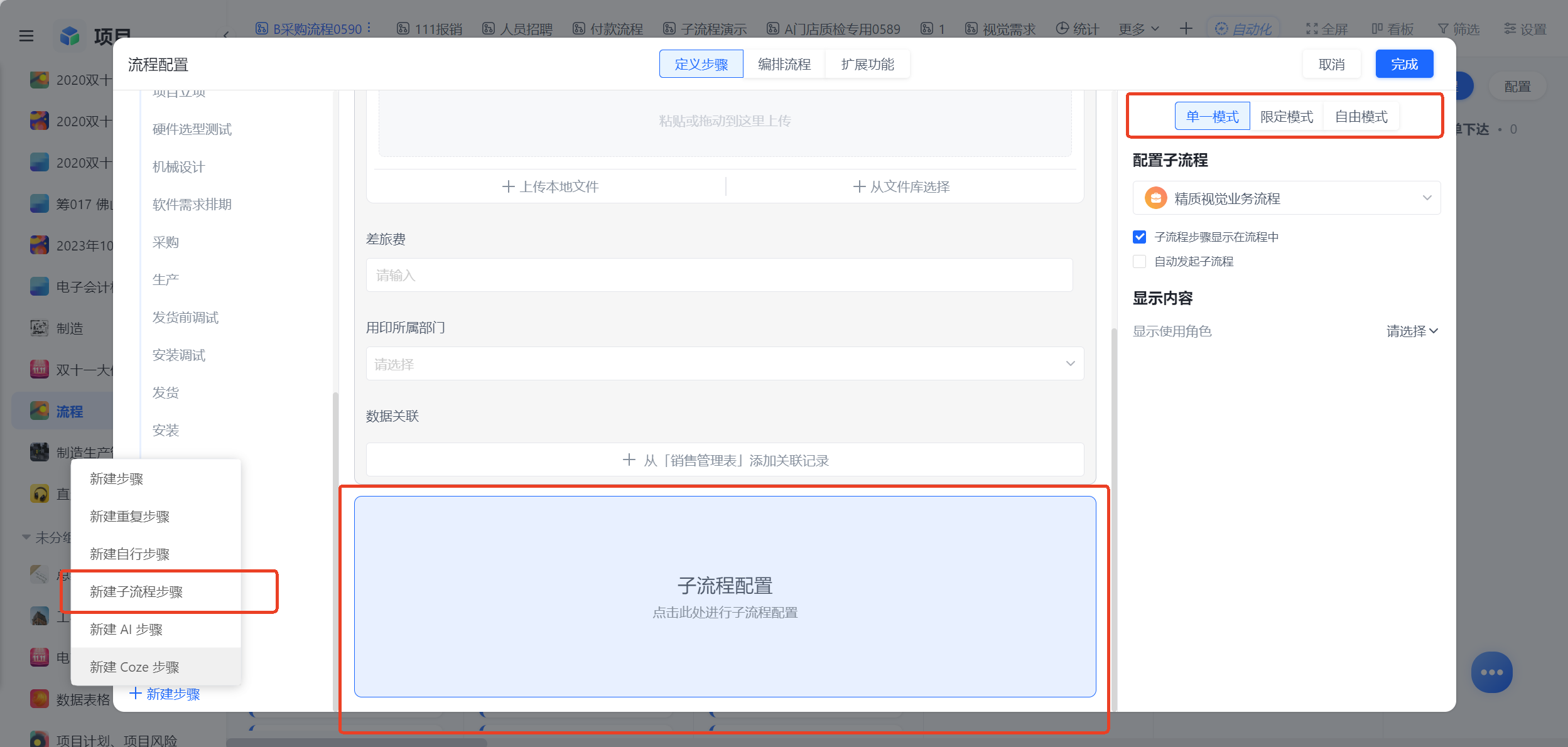This screenshot has height=747, width=1568.
Task: Click the 制造 sidebar item icon
Action: (x=40, y=328)
